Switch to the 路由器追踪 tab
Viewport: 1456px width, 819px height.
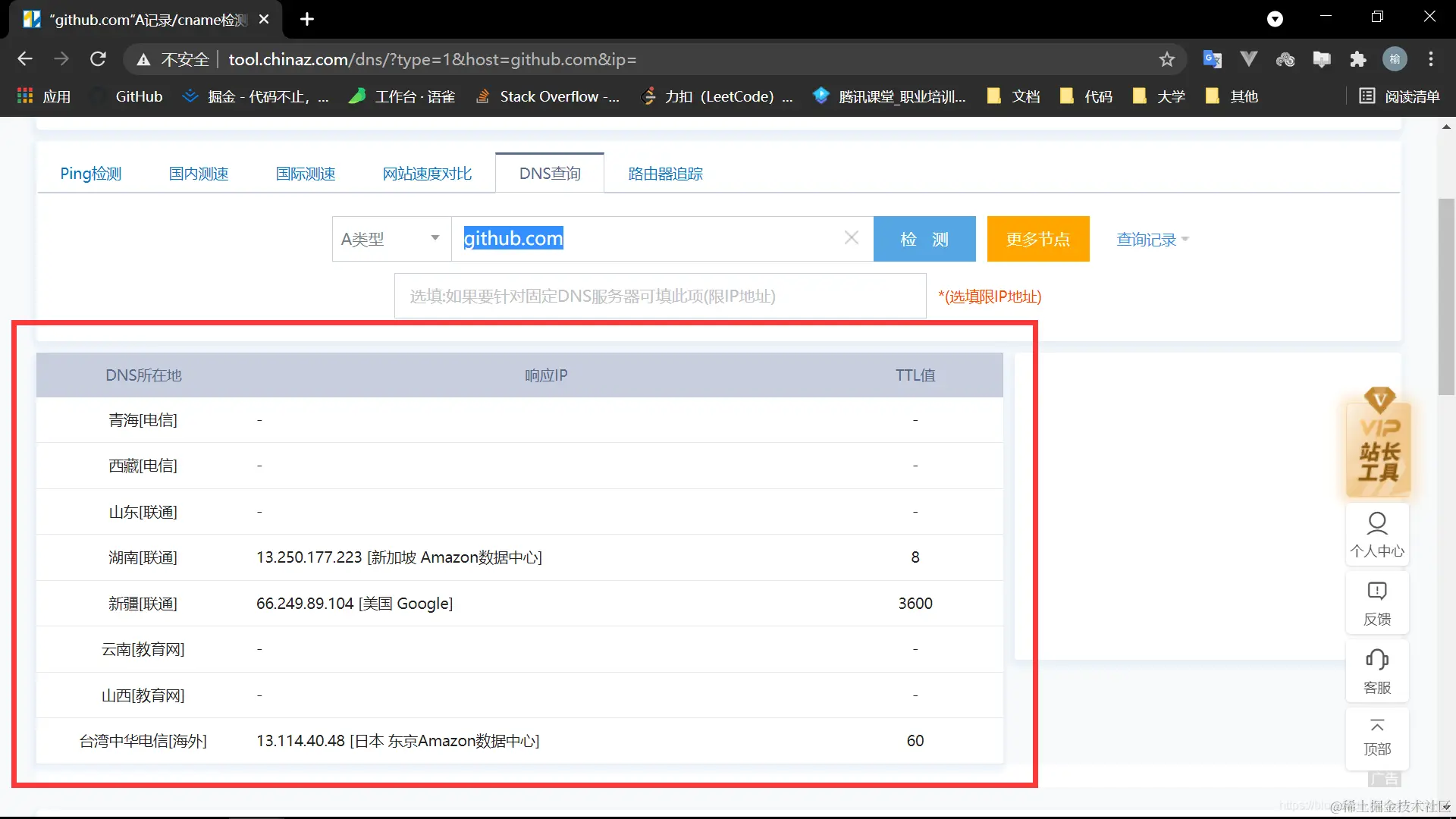pyautogui.click(x=665, y=174)
